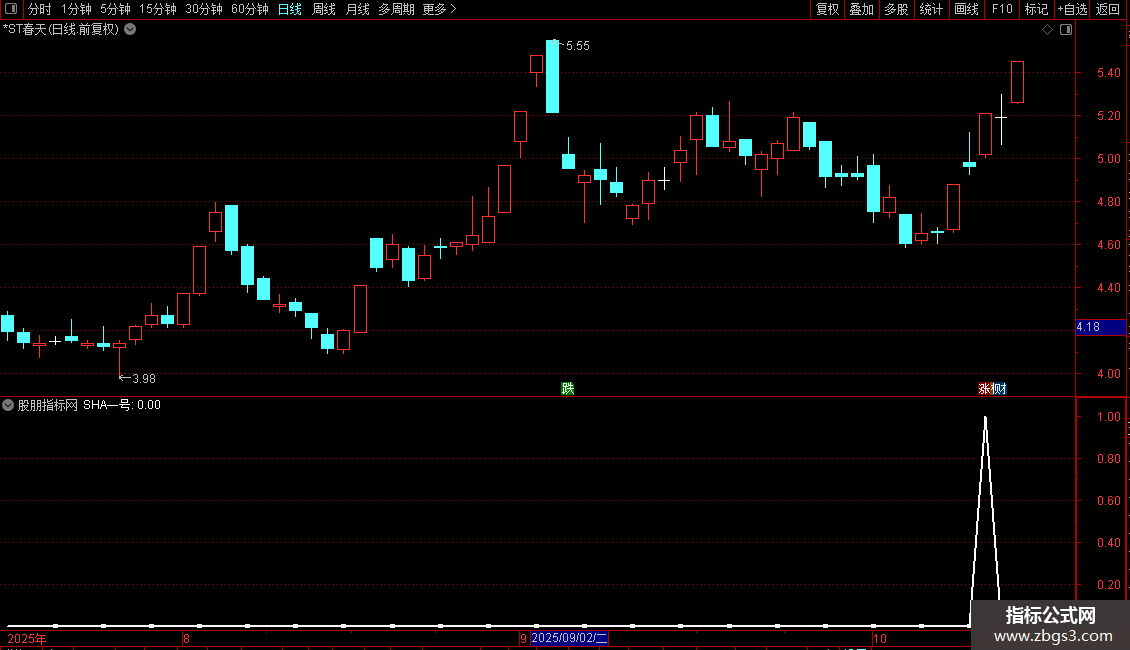This screenshot has height=650, width=1130.
Task: Click the 复权 button
Action: pos(827,9)
